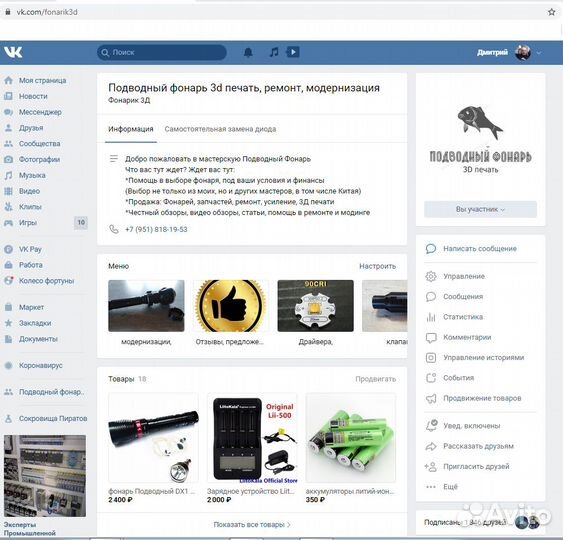The width and height of the screenshot is (563, 540).
Task: Open Сокровища Пиратов in sidebar
Action: pos(46,419)
